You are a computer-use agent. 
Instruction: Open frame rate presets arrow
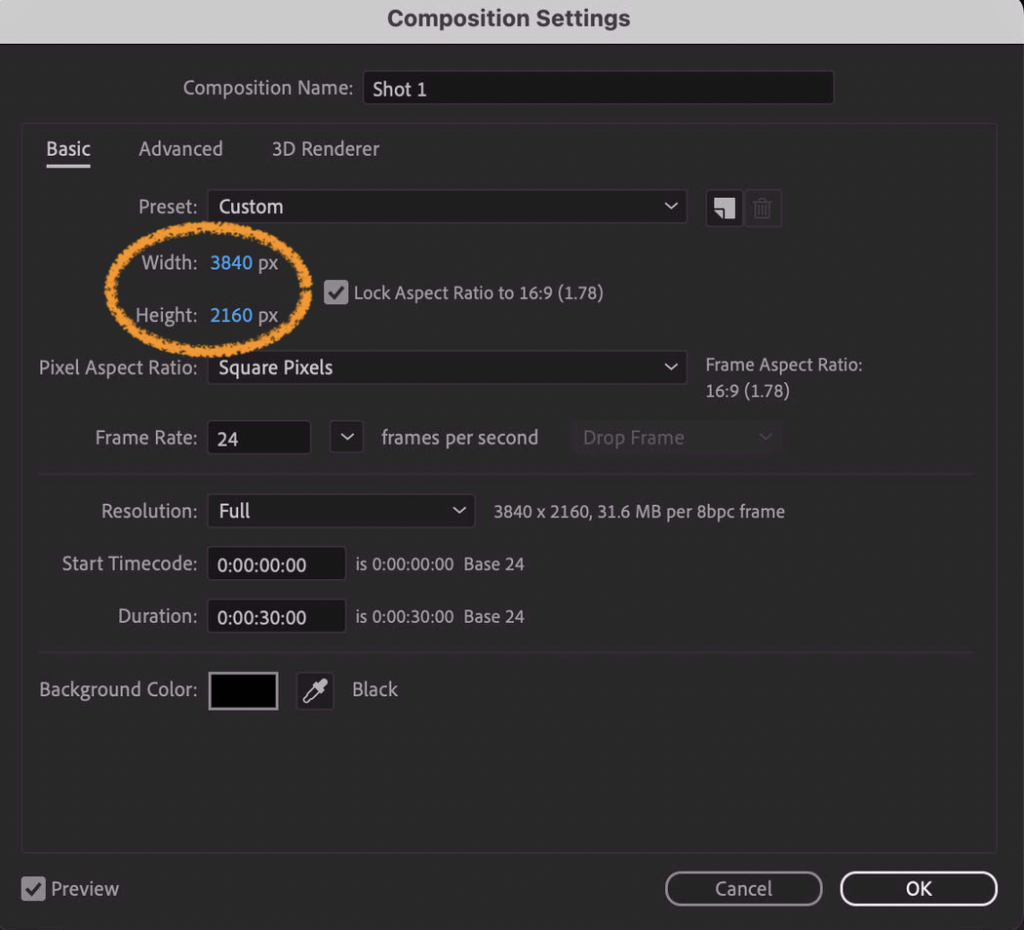(347, 437)
